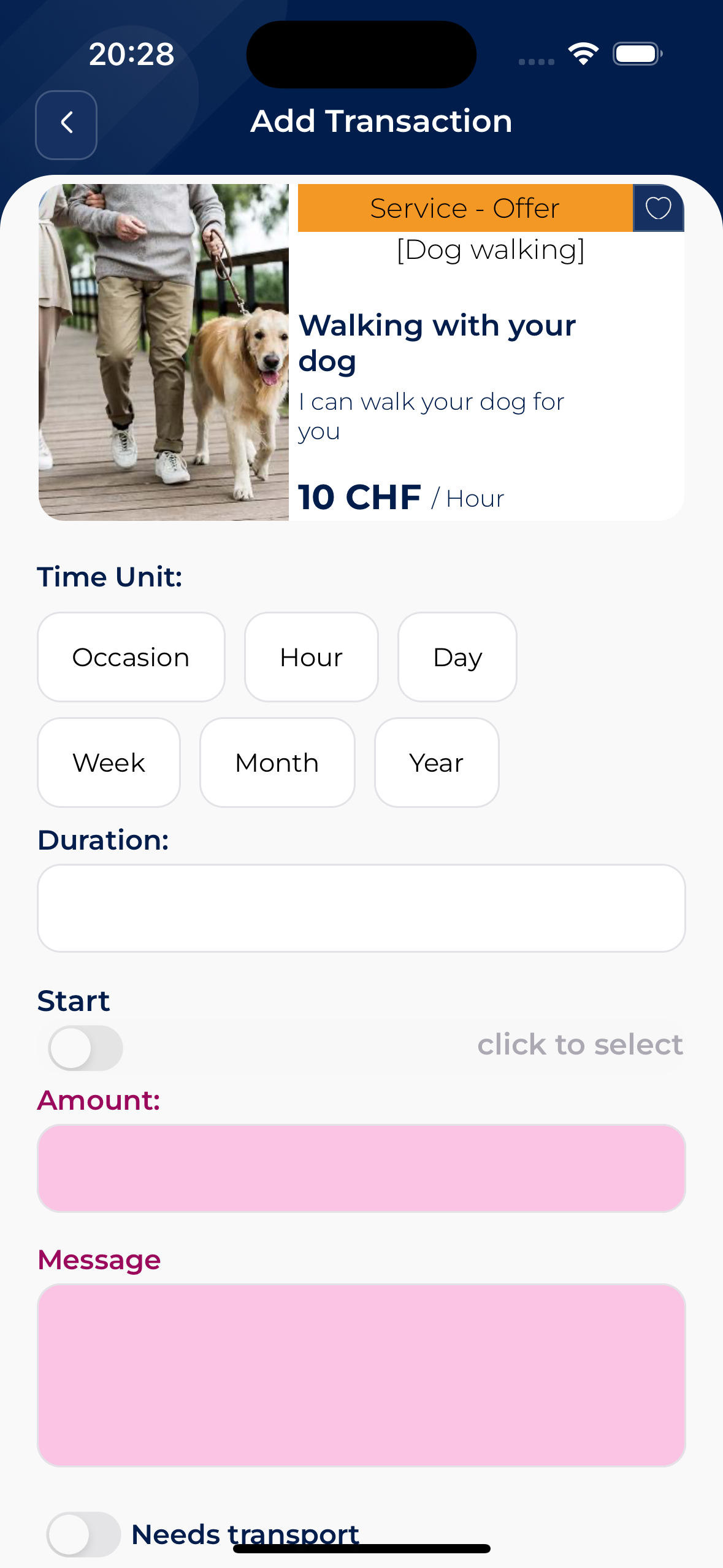The width and height of the screenshot is (723, 1568).
Task: Tap the Service - Offer orange banner
Action: tap(465, 208)
